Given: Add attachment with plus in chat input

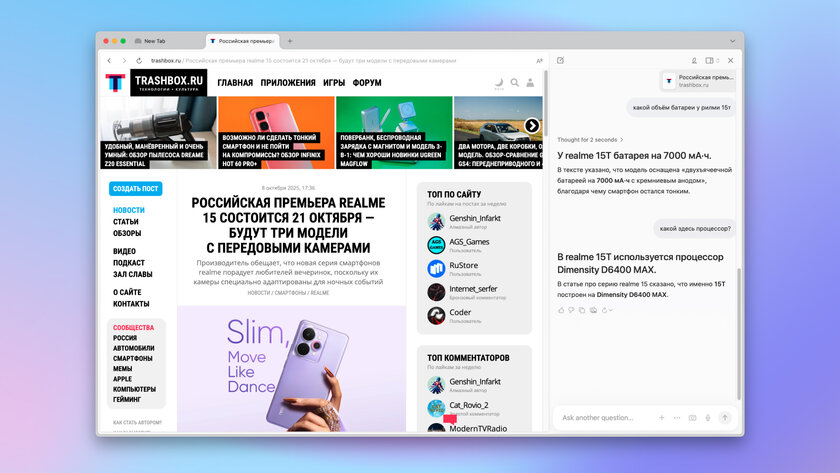Looking at the screenshot, I should pyautogui.click(x=662, y=417).
